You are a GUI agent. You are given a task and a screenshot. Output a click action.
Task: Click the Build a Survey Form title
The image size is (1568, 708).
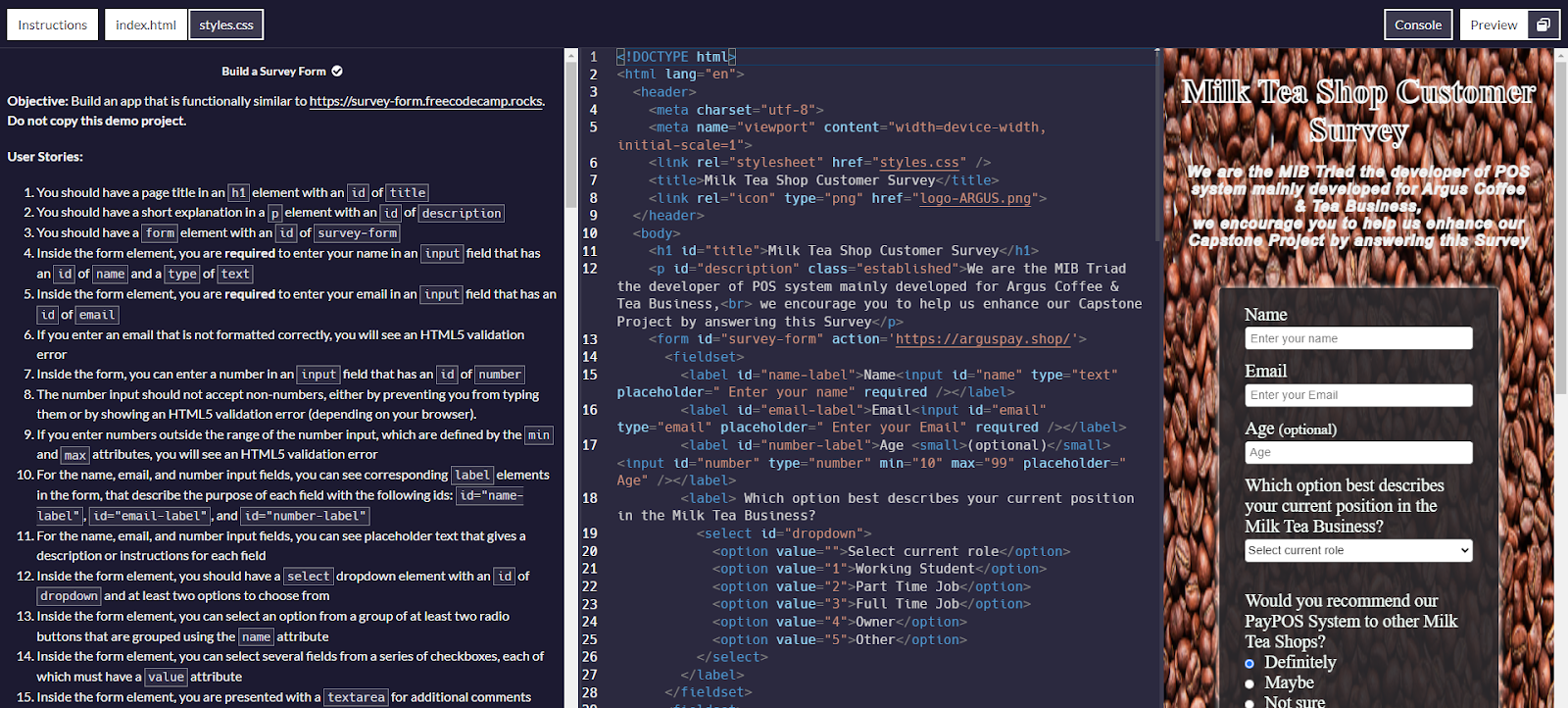pyautogui.click(x=273, y=71)
